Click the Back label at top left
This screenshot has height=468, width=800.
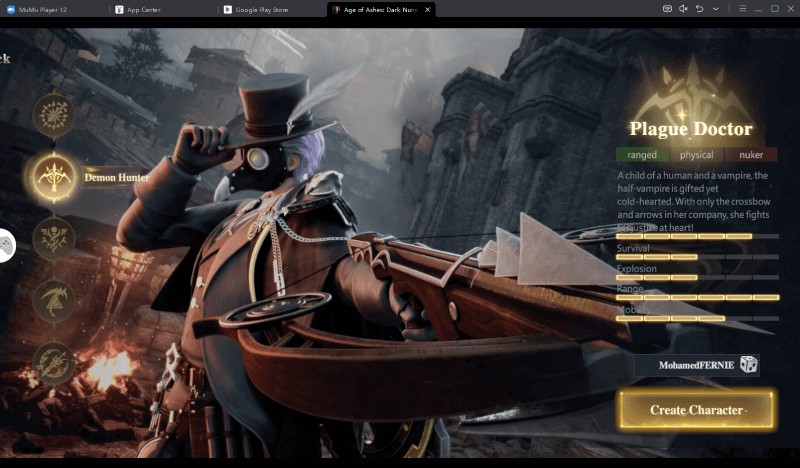5,58
